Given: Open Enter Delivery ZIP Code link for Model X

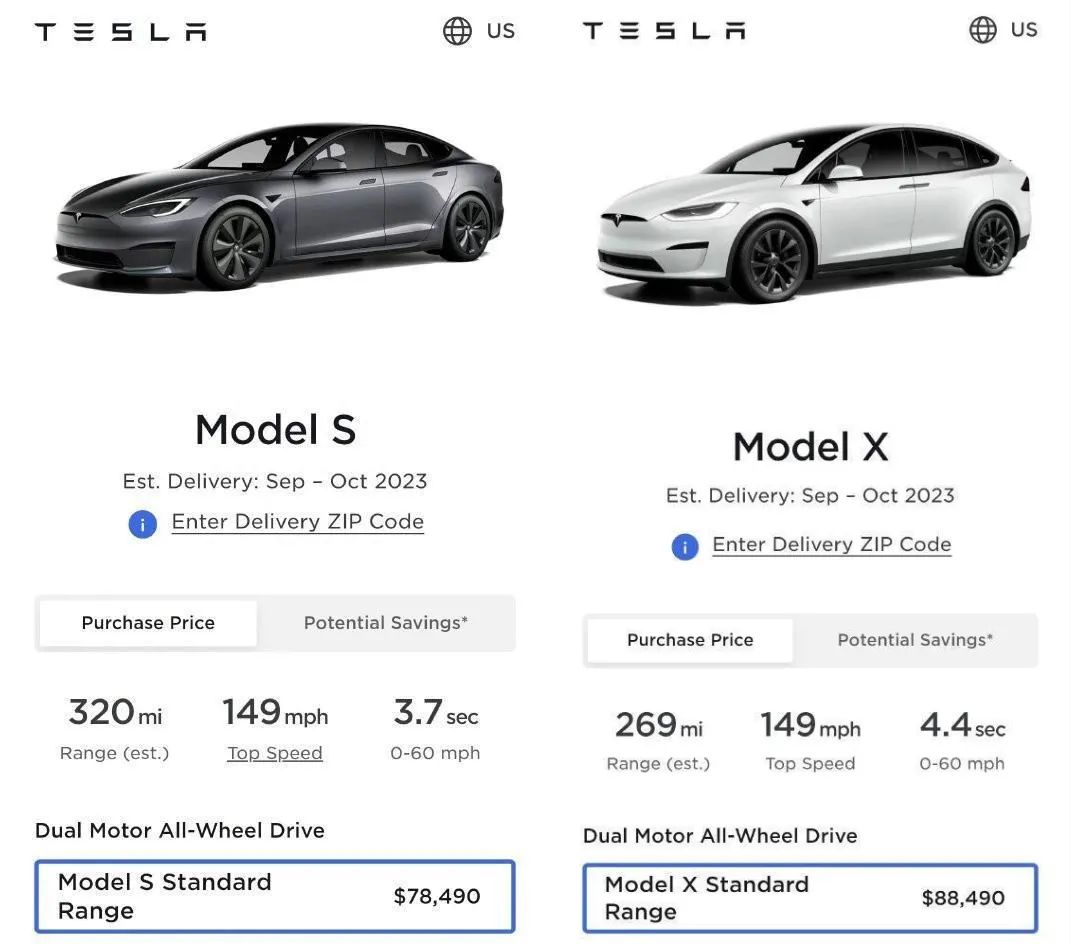Looking at the screenshot, I should pos(831,544).
